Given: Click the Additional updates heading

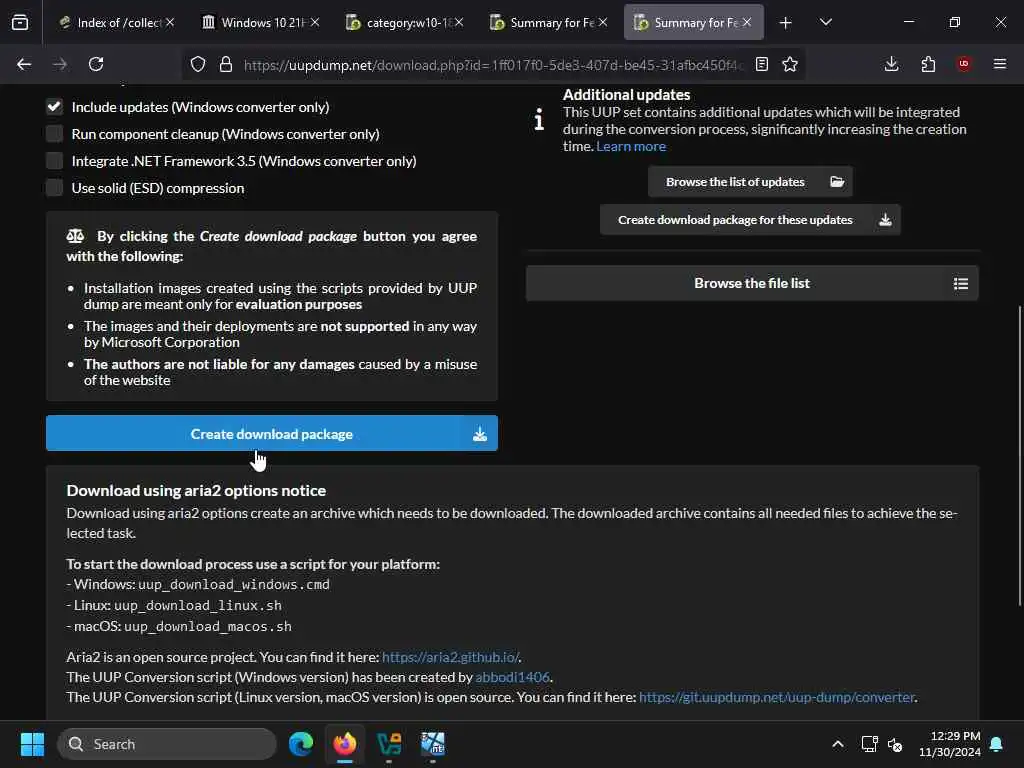Looking at the screenshot, I should [x=626, y=95].
